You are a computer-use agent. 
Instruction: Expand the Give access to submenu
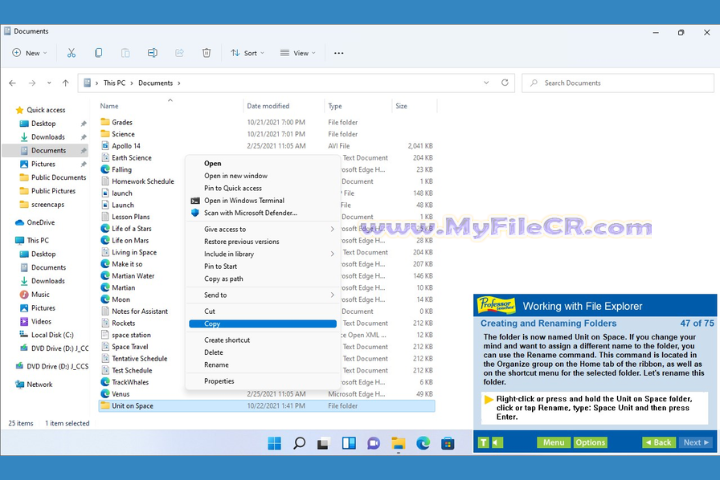[332, 229]
